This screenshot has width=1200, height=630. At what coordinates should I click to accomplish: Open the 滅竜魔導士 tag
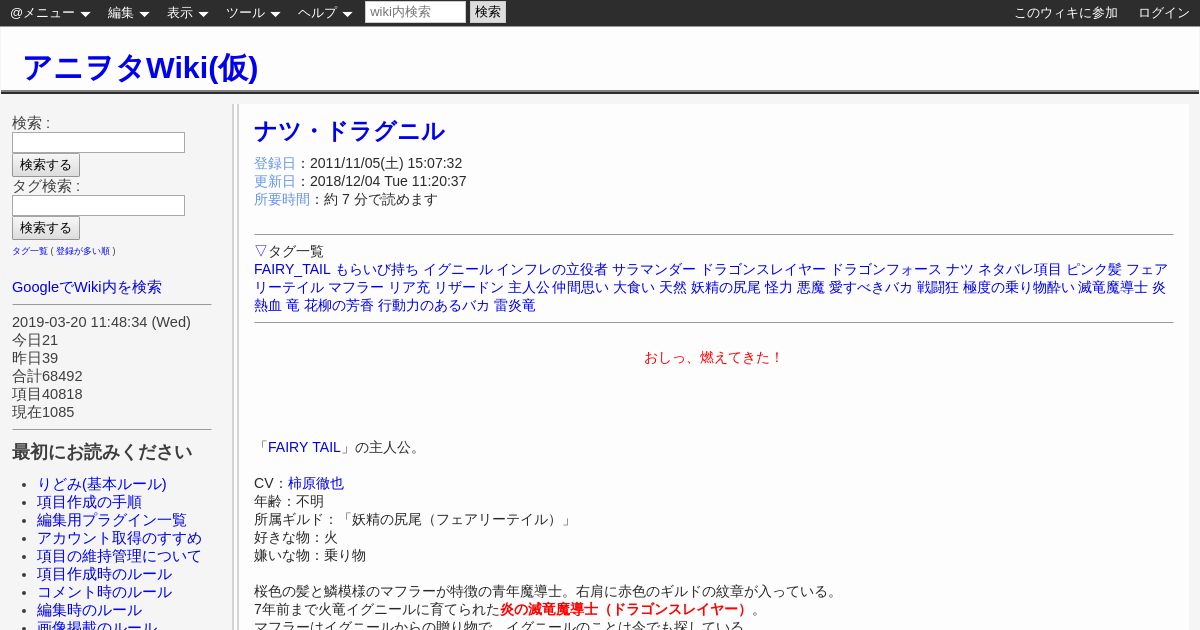click(x=1113, y=287)
